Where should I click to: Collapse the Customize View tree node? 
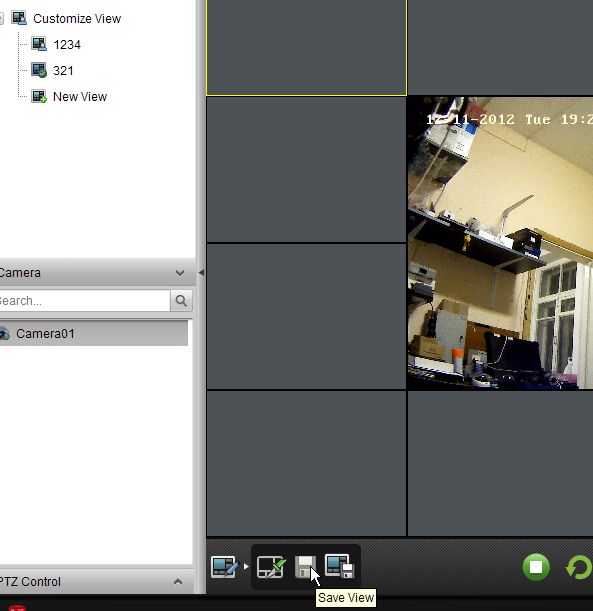point(1,18)
